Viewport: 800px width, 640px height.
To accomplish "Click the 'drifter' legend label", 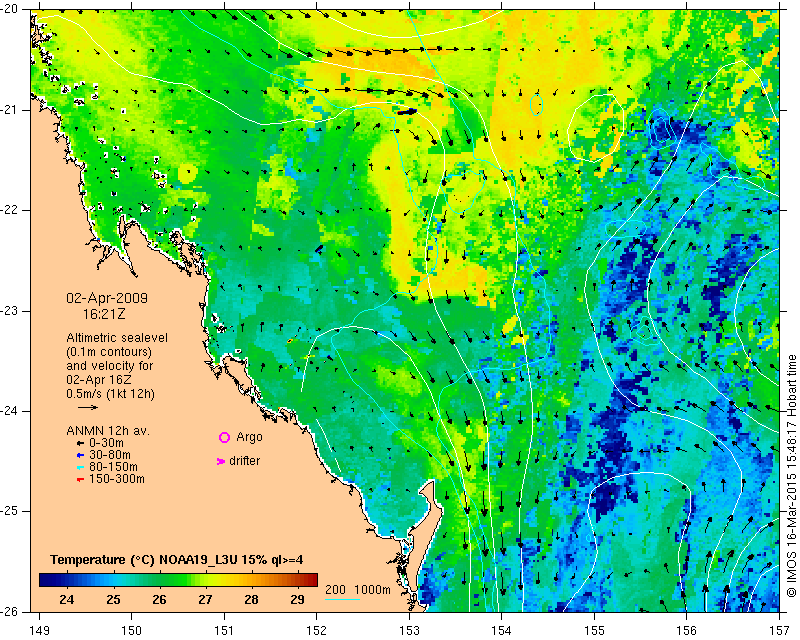I will click(245, 461).
